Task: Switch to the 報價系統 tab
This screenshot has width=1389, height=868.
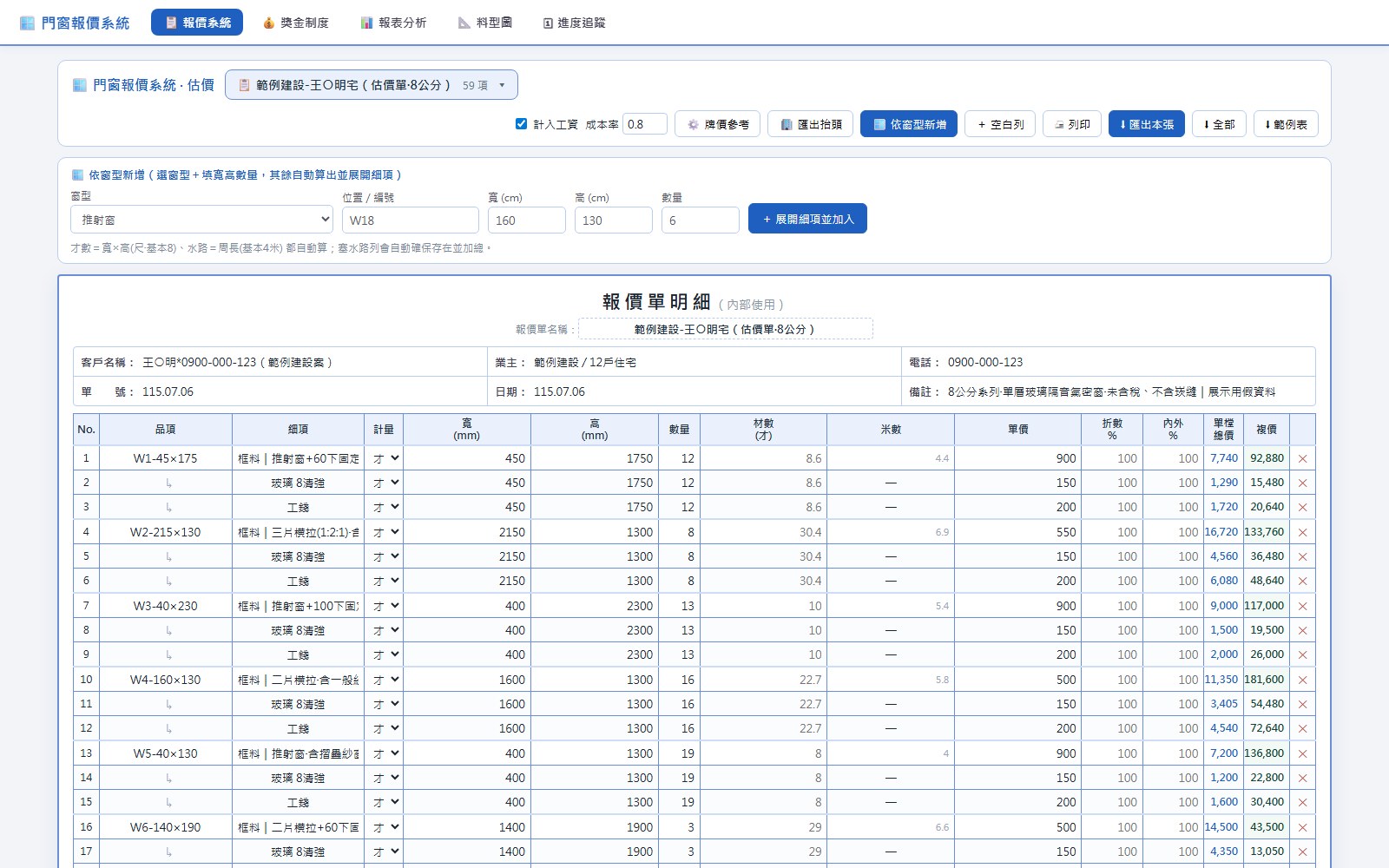Action: 197,23
